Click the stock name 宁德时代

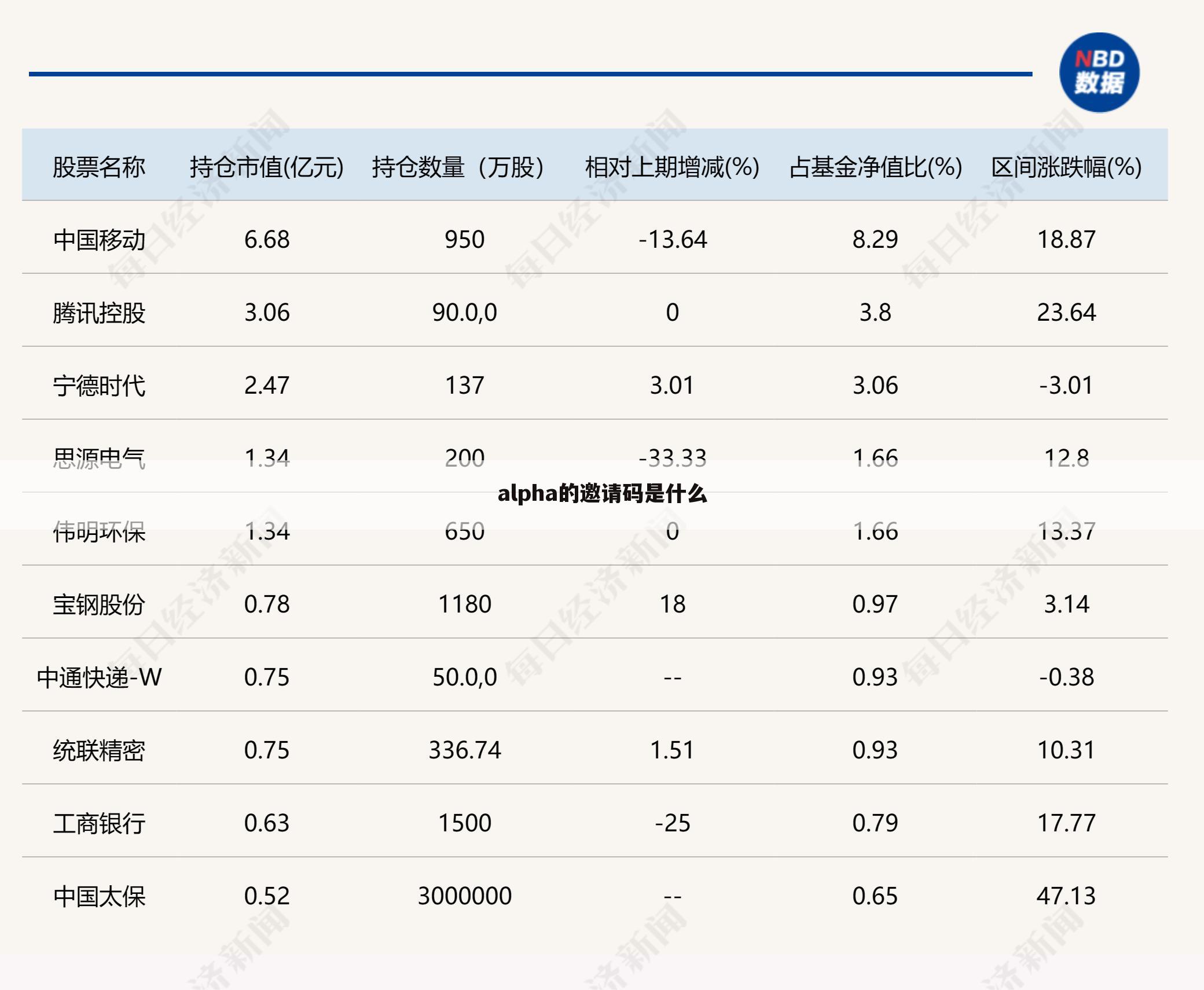pyautogui.click(x=99, y=386)
